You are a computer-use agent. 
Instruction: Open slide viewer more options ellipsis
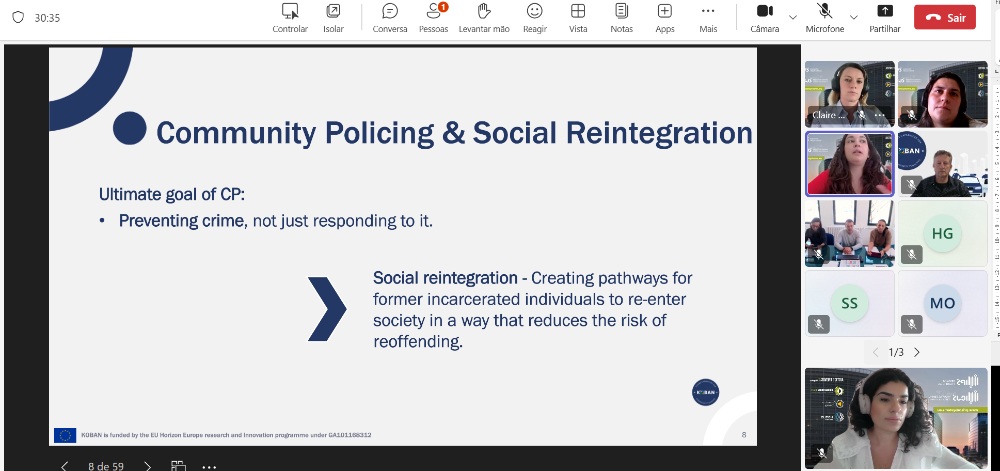[209, 467]
